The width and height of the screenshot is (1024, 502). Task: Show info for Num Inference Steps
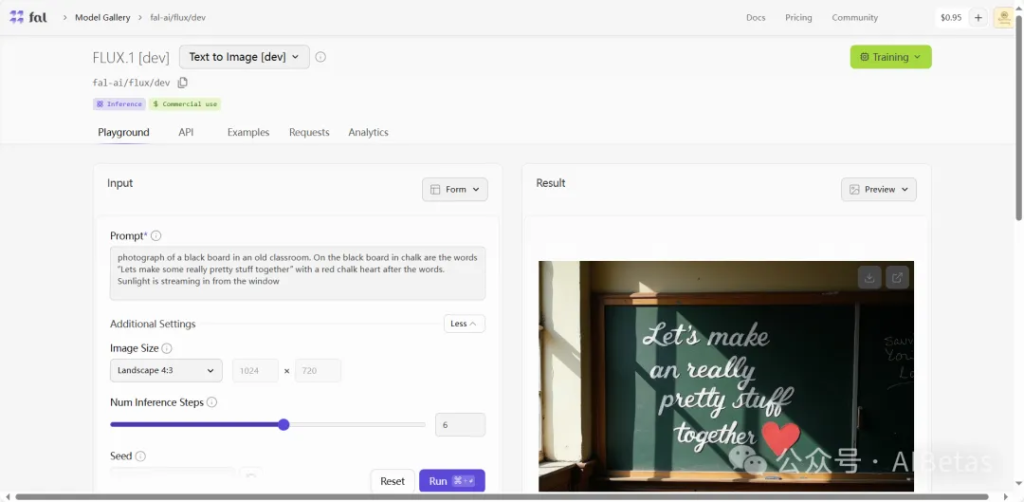212,402
